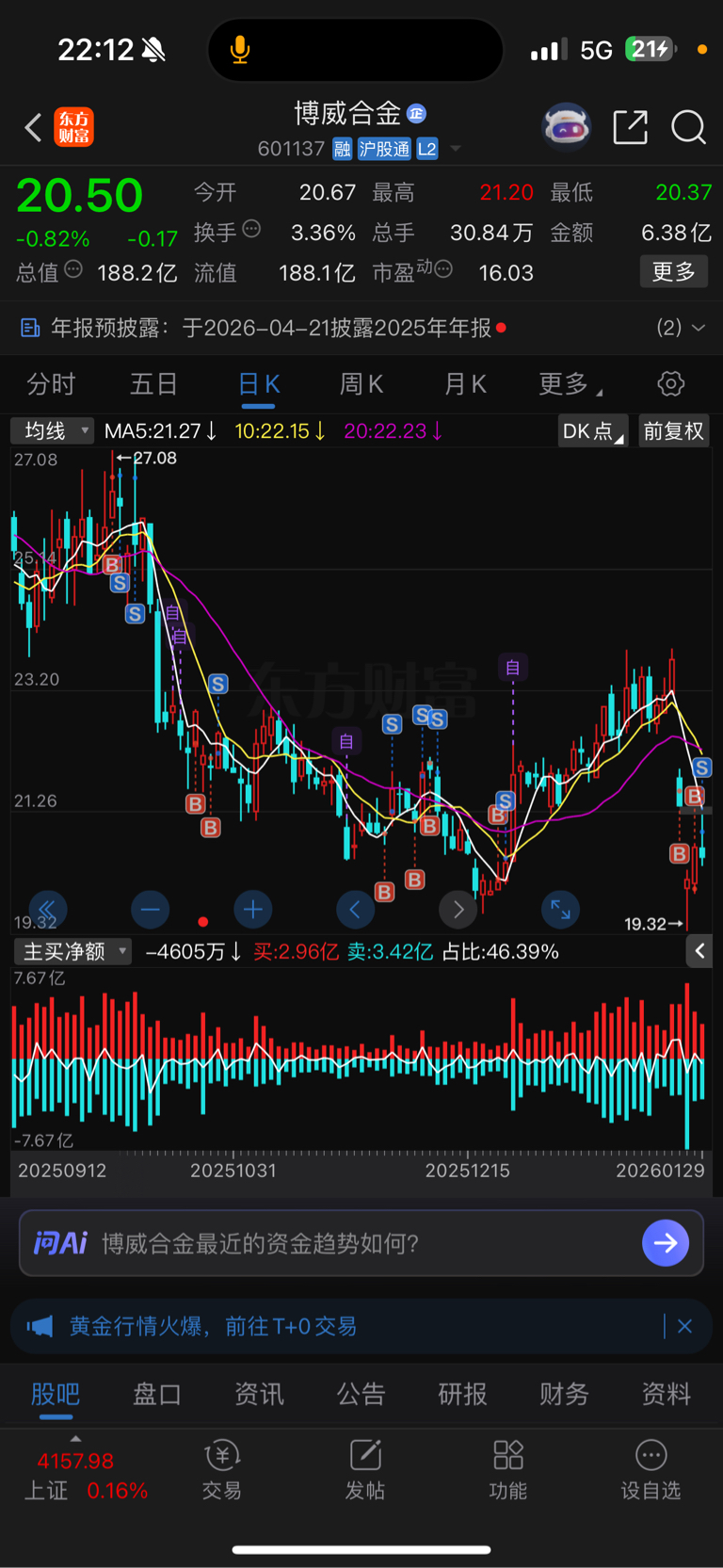Switch to 周K chart tab
This screenshot has width=723, height=1568.
(x=361, y=384)
